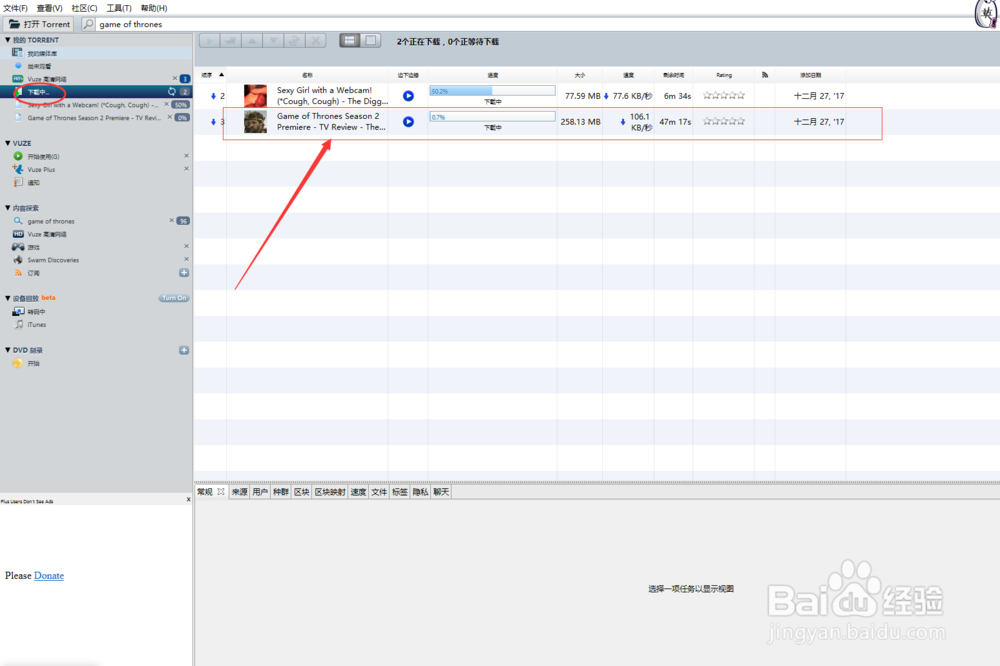Click the remove X toolbar button
Image resolution: width=1000 pixels, height=666 pixels.
point(316,41)
